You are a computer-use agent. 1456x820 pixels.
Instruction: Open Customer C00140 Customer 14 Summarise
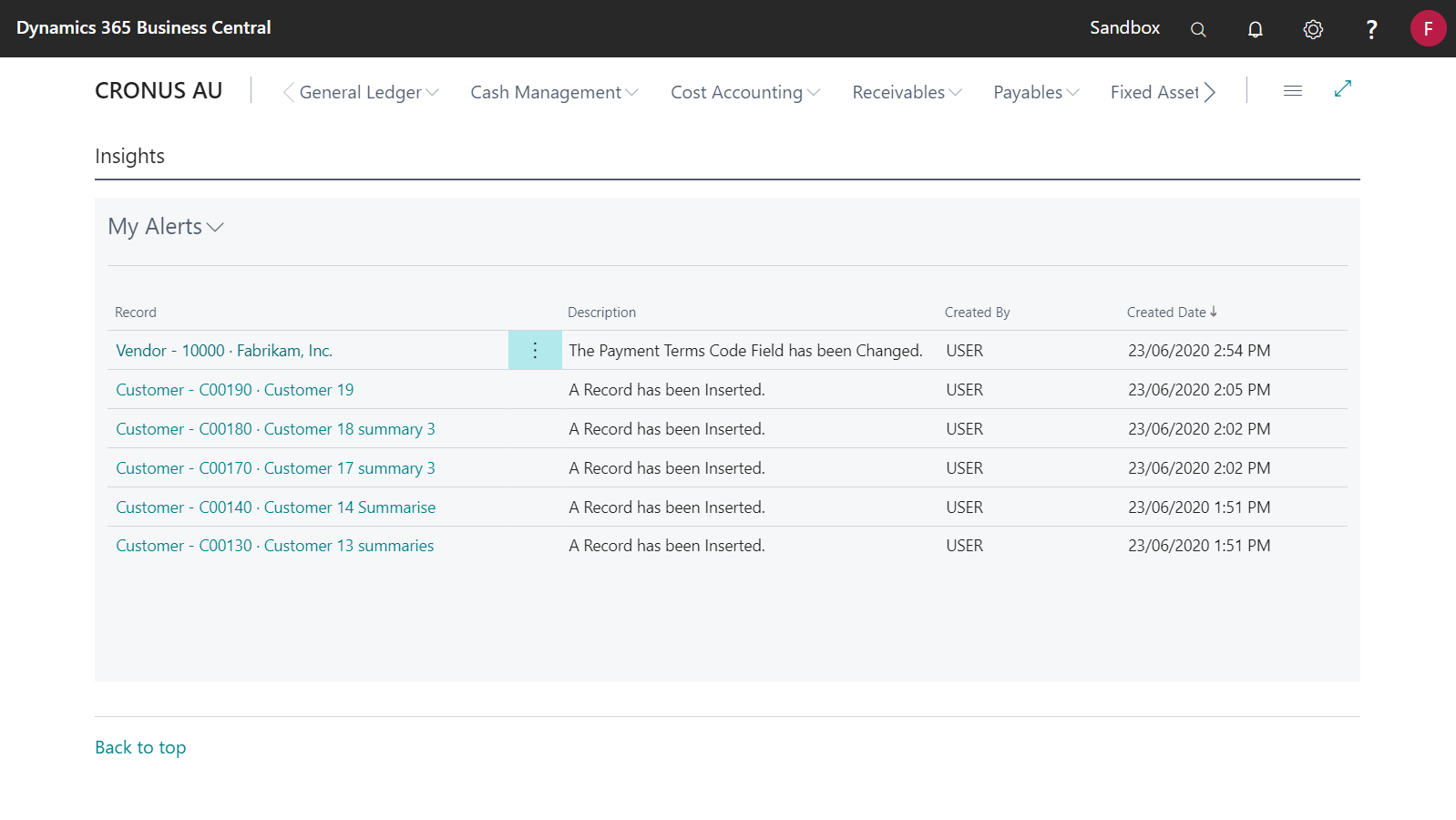[x=276, y=507]
